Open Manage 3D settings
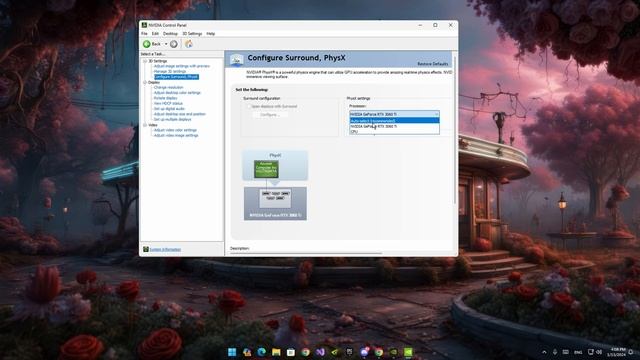This screenshot has height=360, width=640. click(170, 71)
